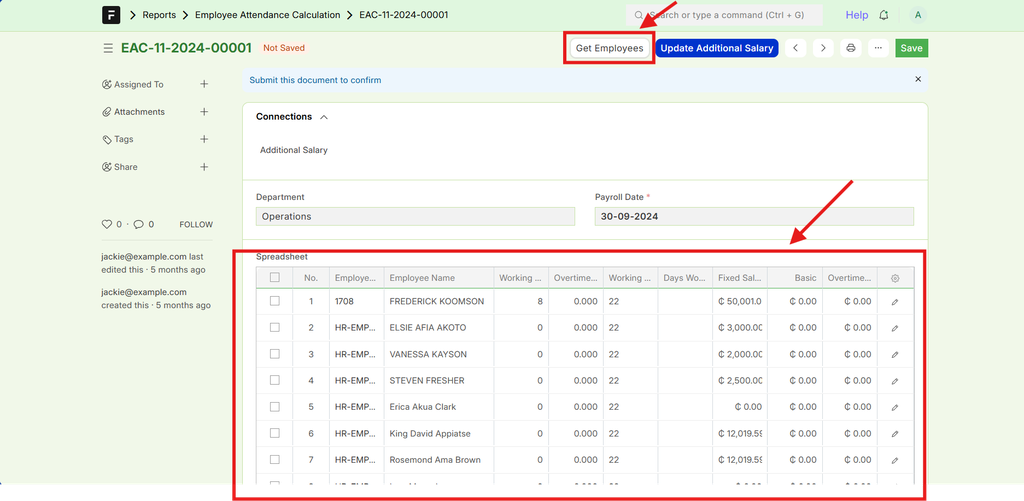
Task: Select employee ID cell 1708
Action: click(x=357, y=302)
